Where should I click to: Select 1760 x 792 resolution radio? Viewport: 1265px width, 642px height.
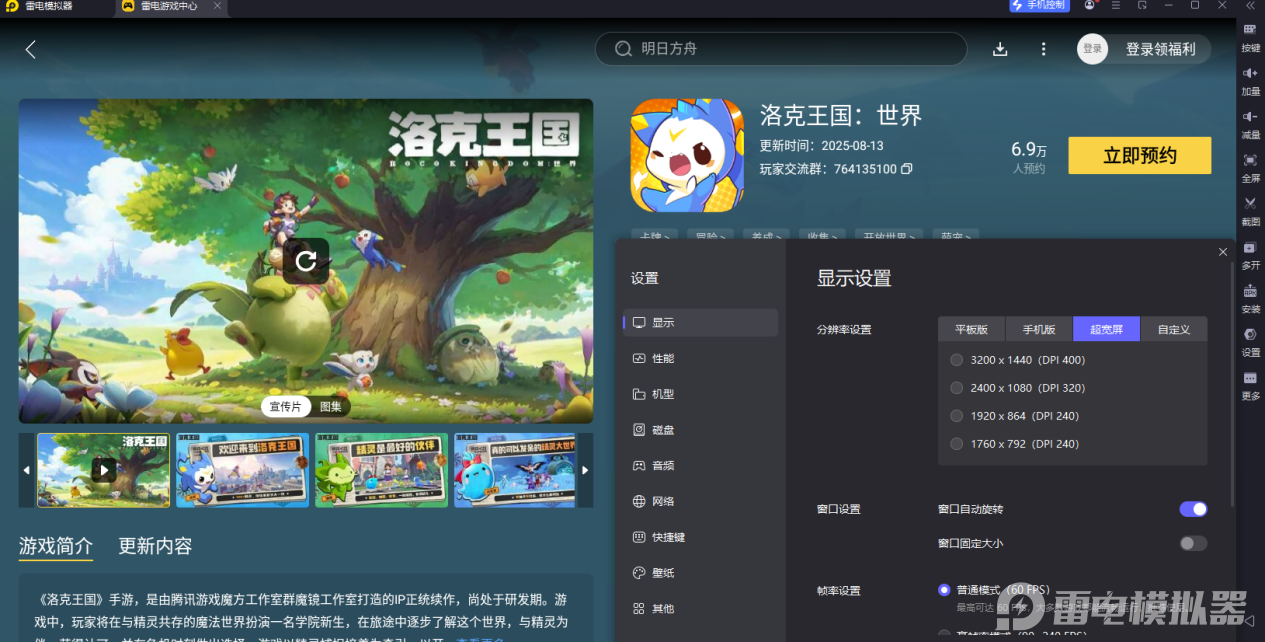coord(957,444)
